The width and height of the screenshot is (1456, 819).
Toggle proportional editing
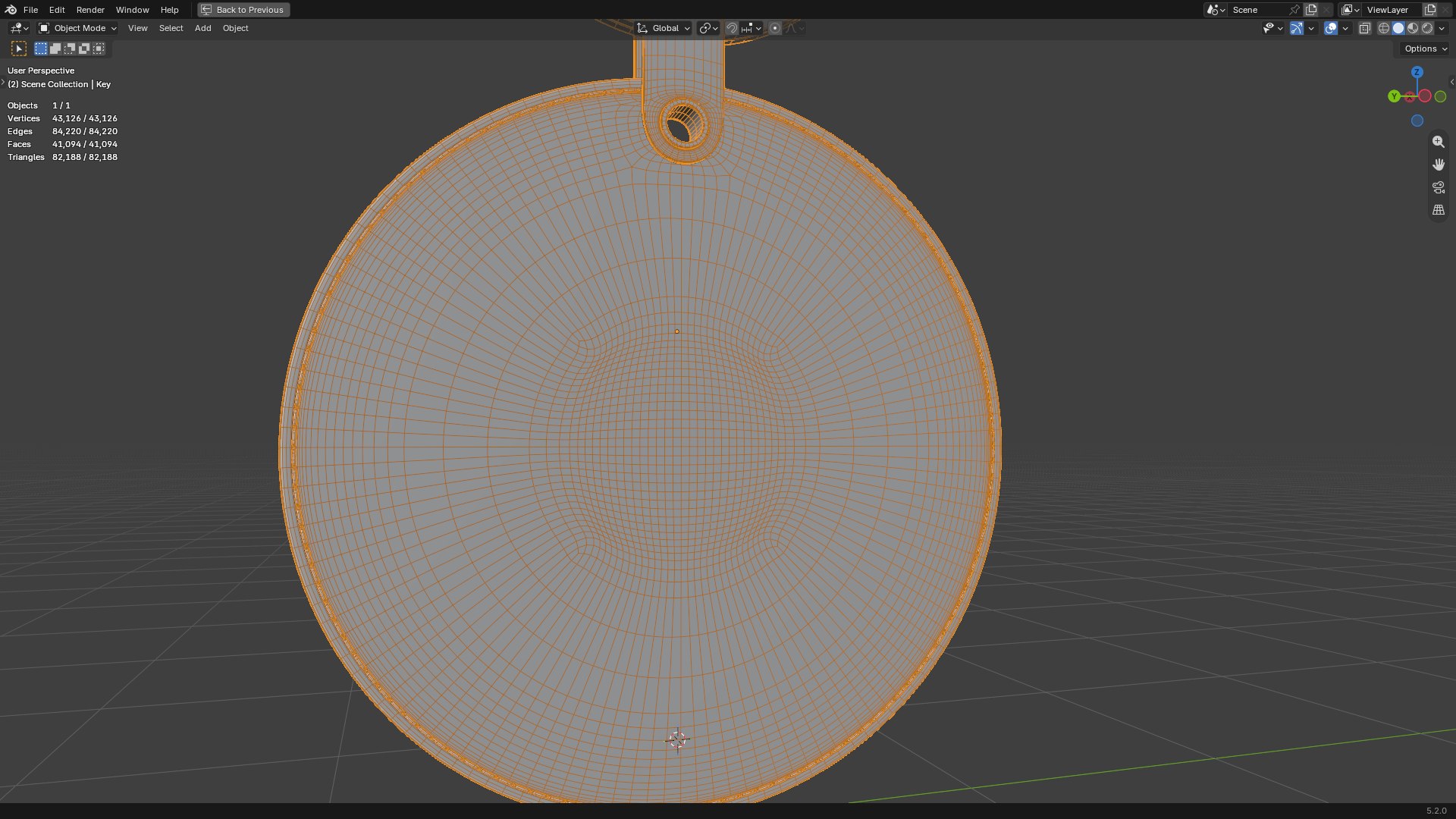(775, 28)
